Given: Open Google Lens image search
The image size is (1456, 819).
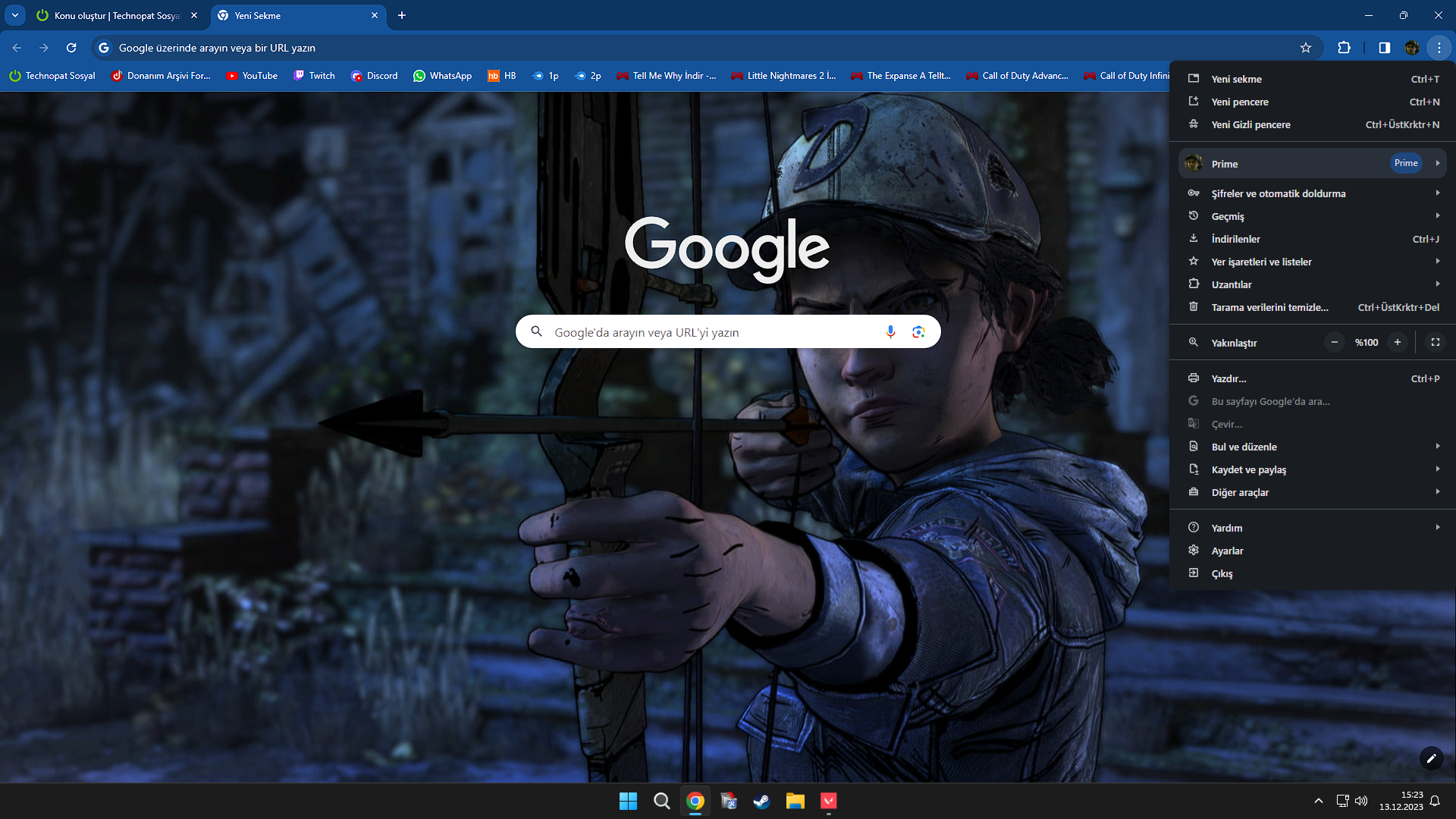Looking at the screenshot, I should click(x=918, y=331).
